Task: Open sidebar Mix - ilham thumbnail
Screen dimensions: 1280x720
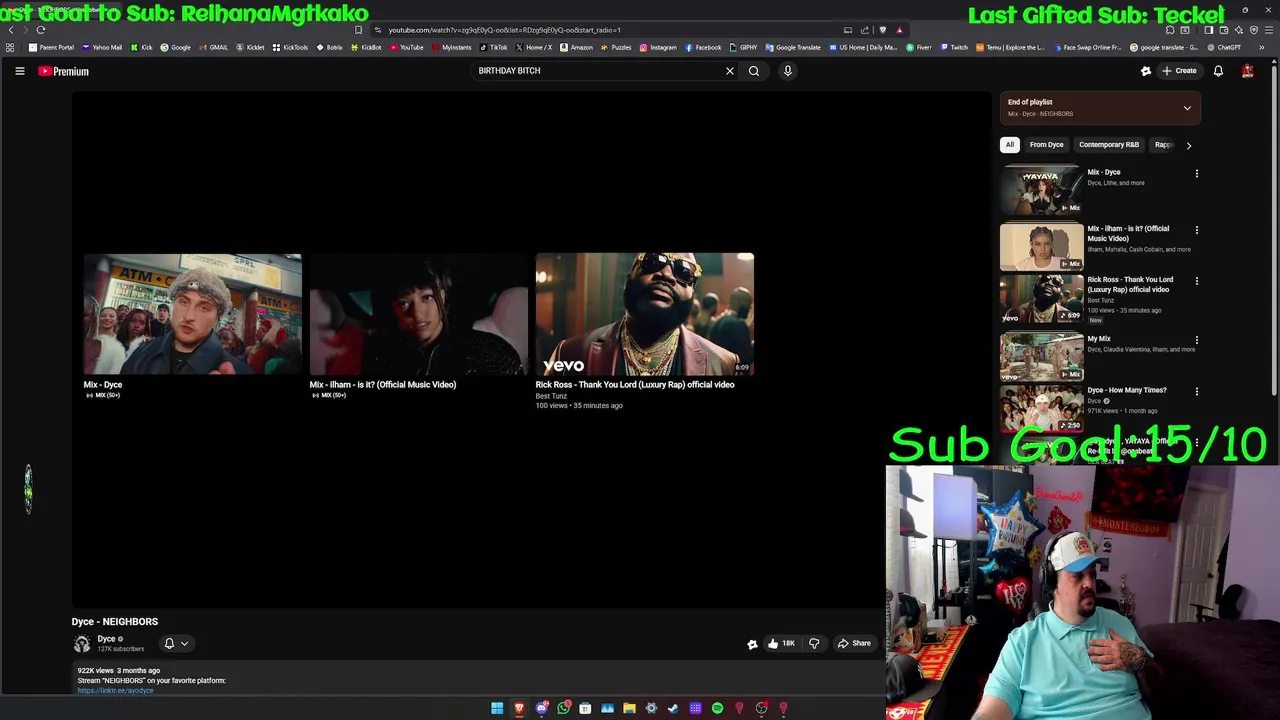Action: coord(1041,247)
